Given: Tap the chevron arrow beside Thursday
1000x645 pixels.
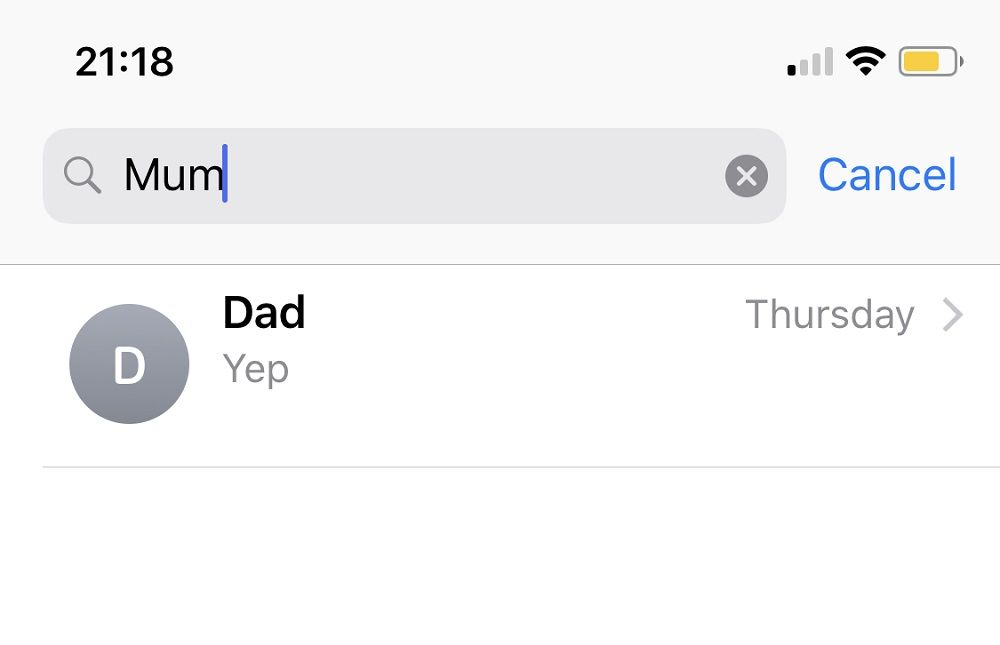Looking at the screenshot, I should pyautogui.click(x=953, y=316).
